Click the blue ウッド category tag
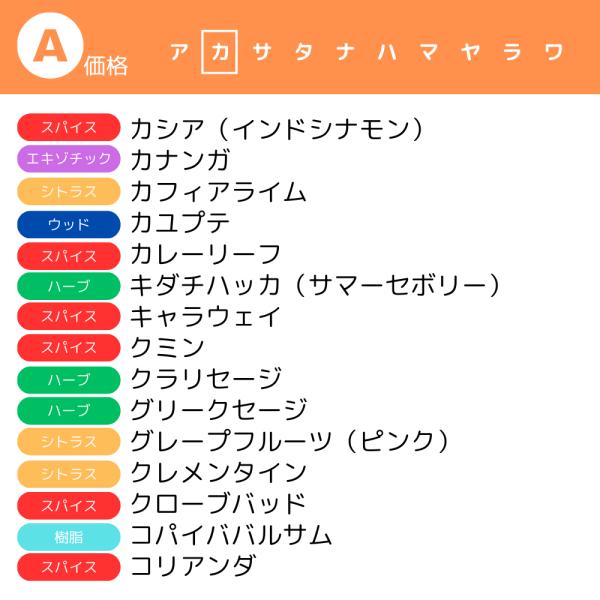Viewport: 600px width, 600px height. point(69,224)
